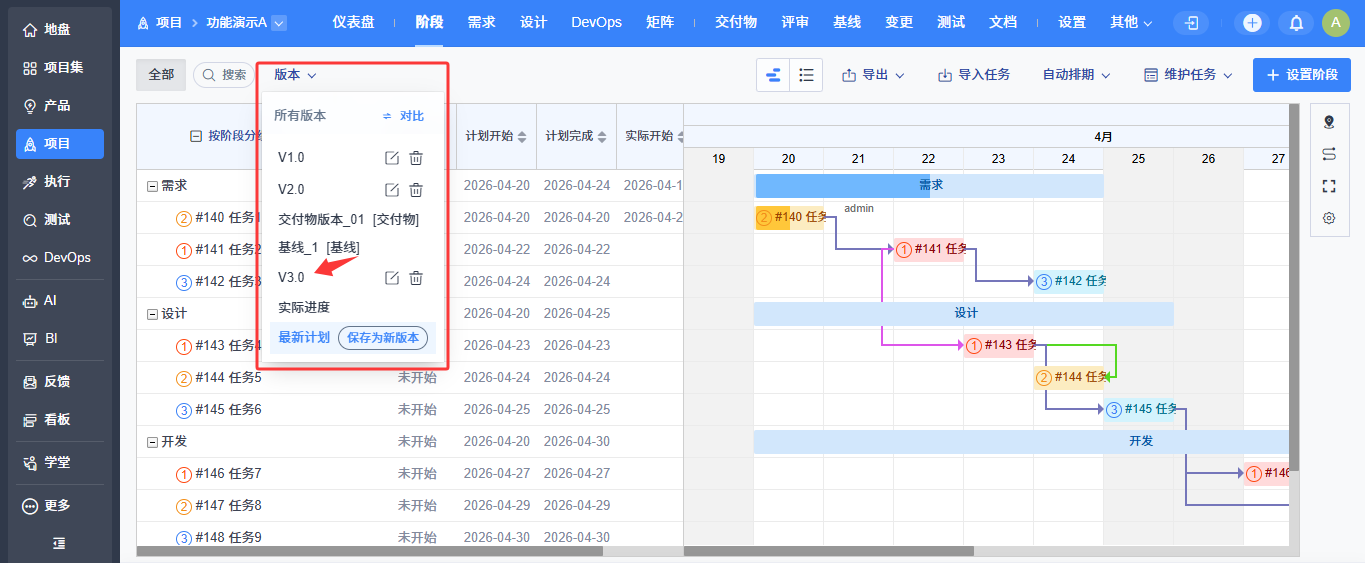The width and height of the screenshot is (1365, 563).
Task: Click the round plus quick-create icon
Action: point(1252,23)
